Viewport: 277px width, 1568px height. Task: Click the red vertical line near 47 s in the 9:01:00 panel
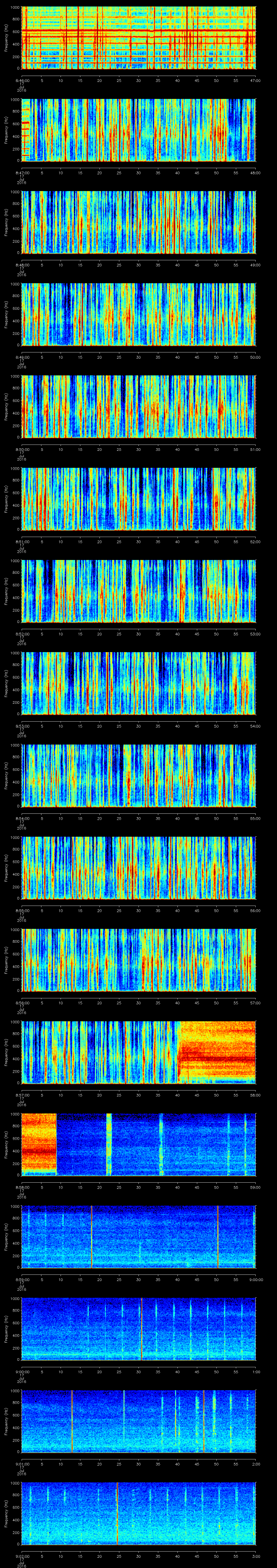(204, 1421)
